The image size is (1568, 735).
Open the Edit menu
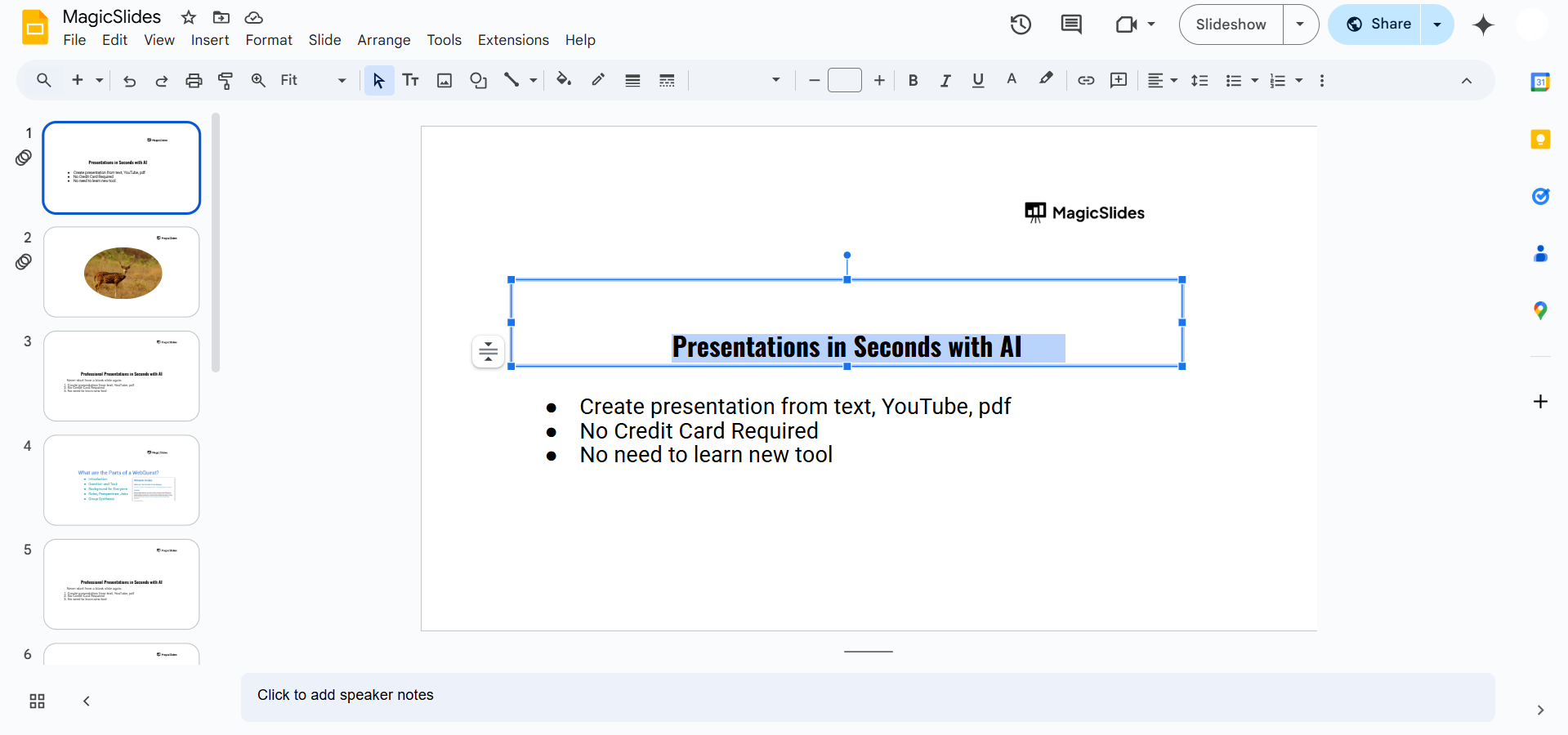click(x=114, y=40)
